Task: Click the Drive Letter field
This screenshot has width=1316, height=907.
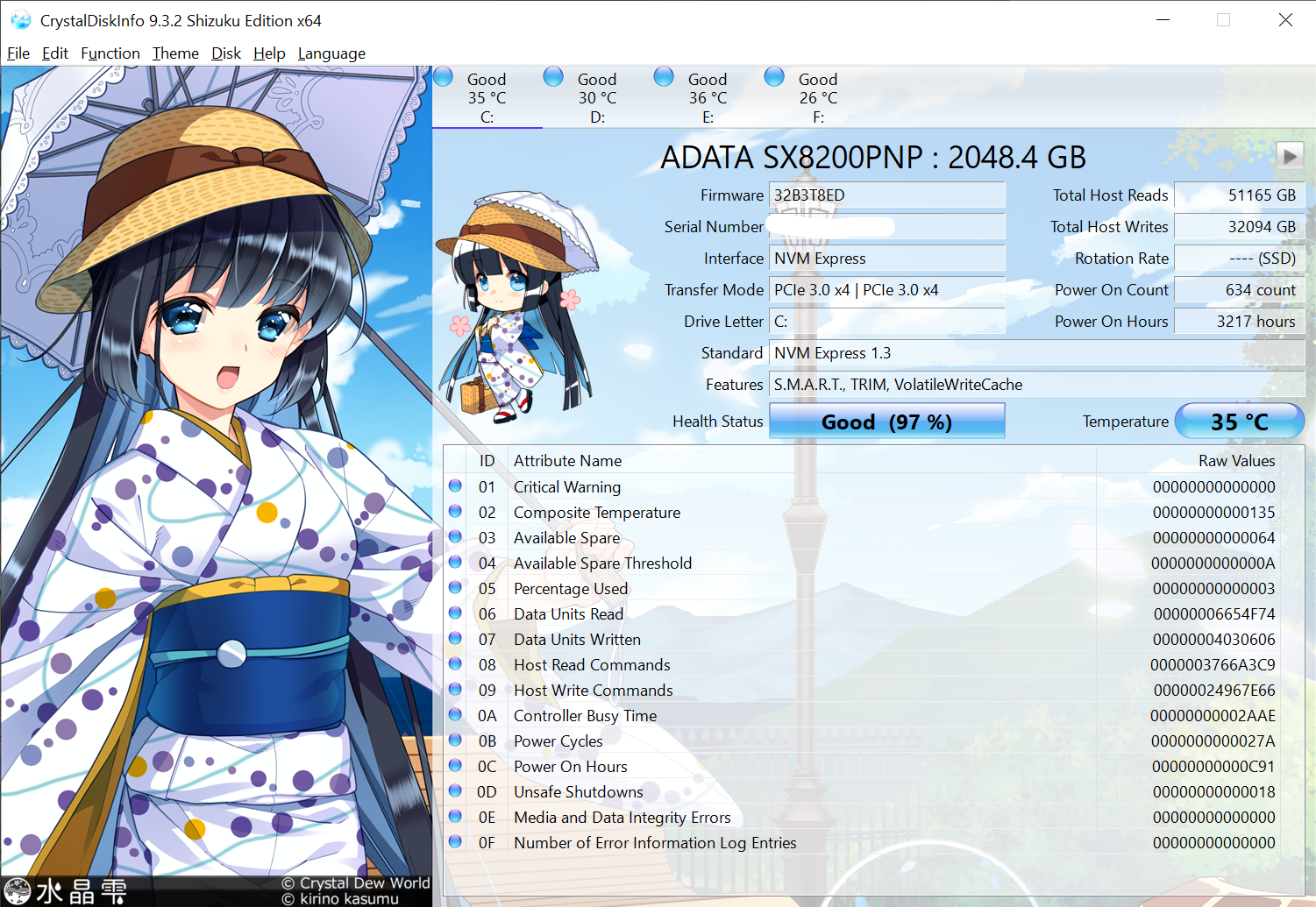Action: click(886, 322)
